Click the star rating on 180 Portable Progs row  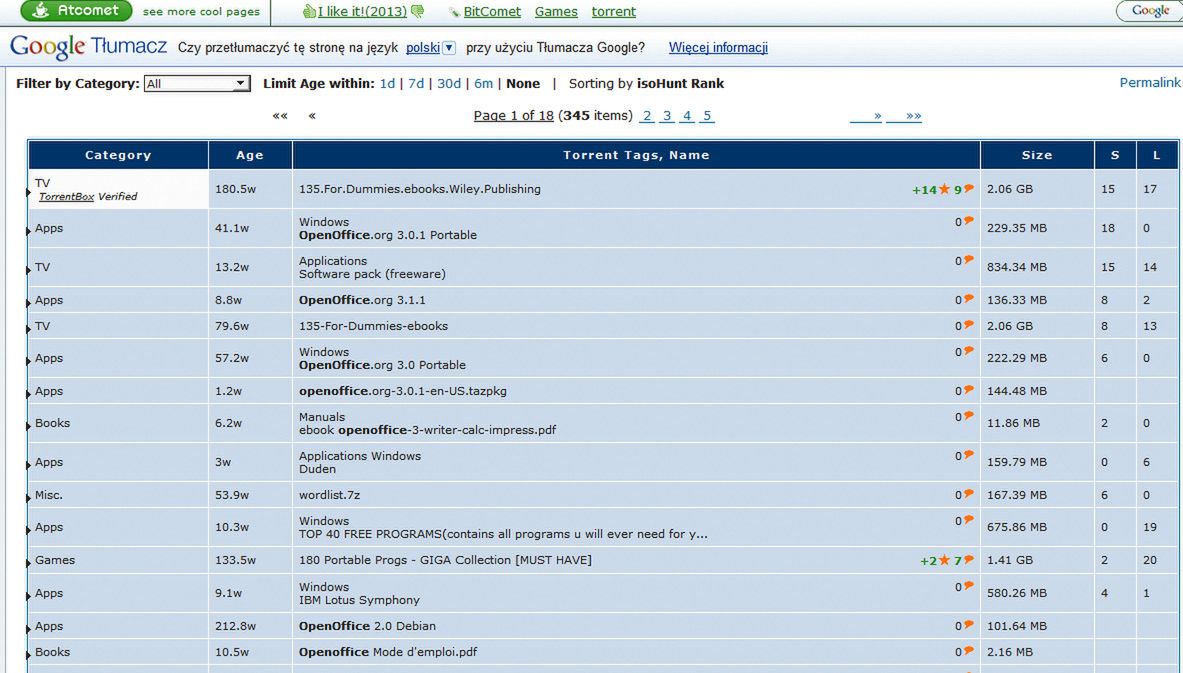coord(944,561)
